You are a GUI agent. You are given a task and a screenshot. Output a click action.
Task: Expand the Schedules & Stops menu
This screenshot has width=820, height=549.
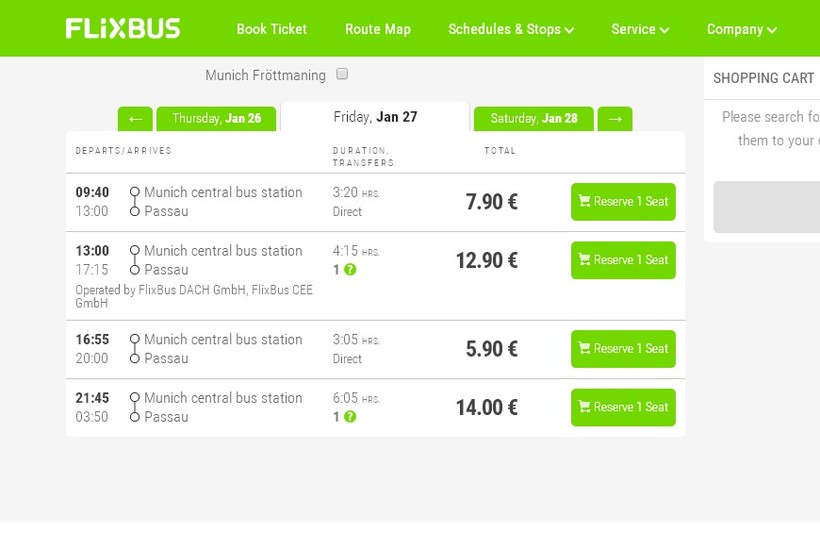point(511,29)
